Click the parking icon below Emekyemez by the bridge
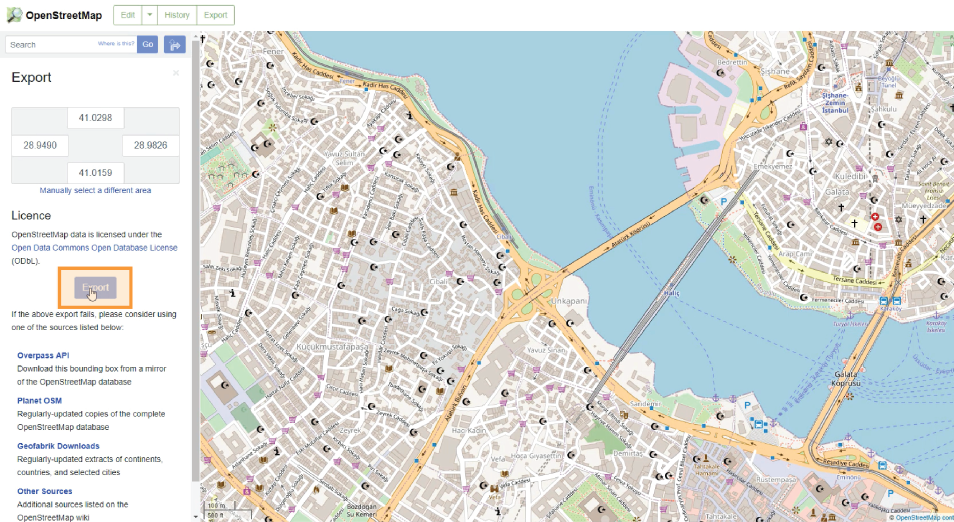954x522 pixels. click(x=724, y=201)
